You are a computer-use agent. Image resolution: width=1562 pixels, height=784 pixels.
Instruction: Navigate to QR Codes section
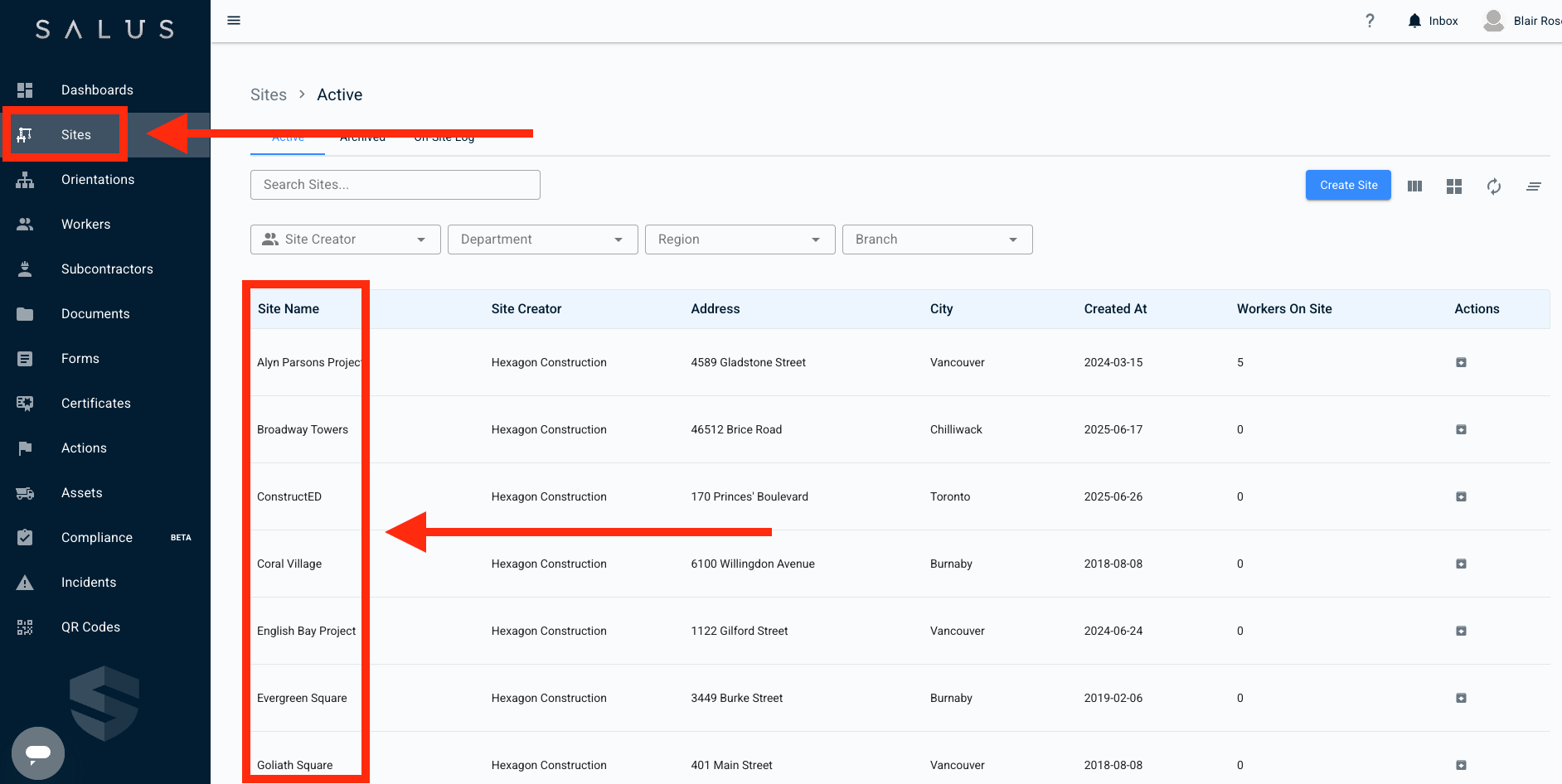(x=90, y=627)
